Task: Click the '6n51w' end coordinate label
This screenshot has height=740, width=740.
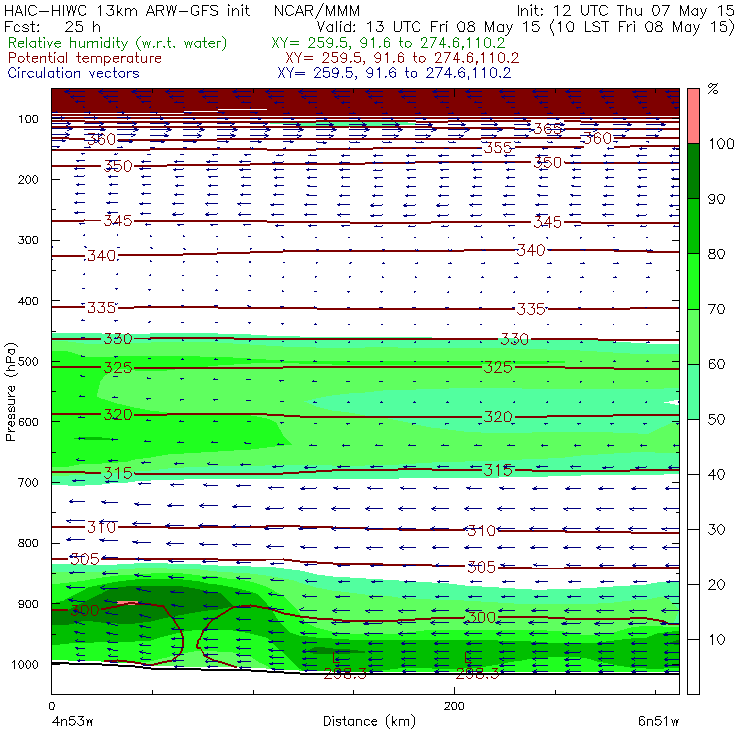Action: (658, 721)
